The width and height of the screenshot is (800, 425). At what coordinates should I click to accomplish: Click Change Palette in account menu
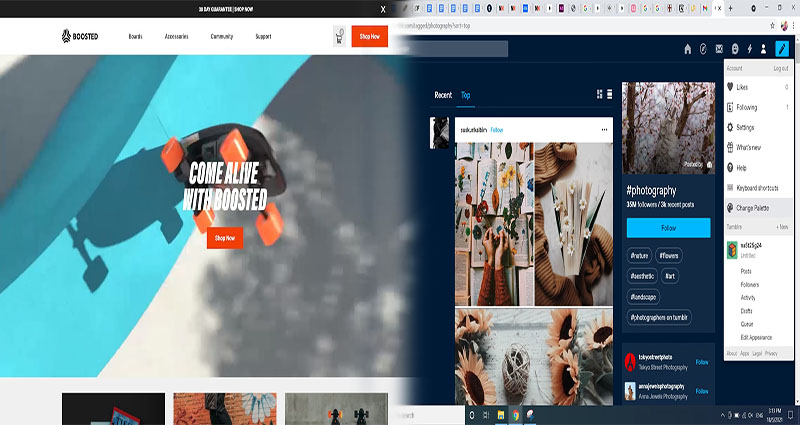(759, 208)
